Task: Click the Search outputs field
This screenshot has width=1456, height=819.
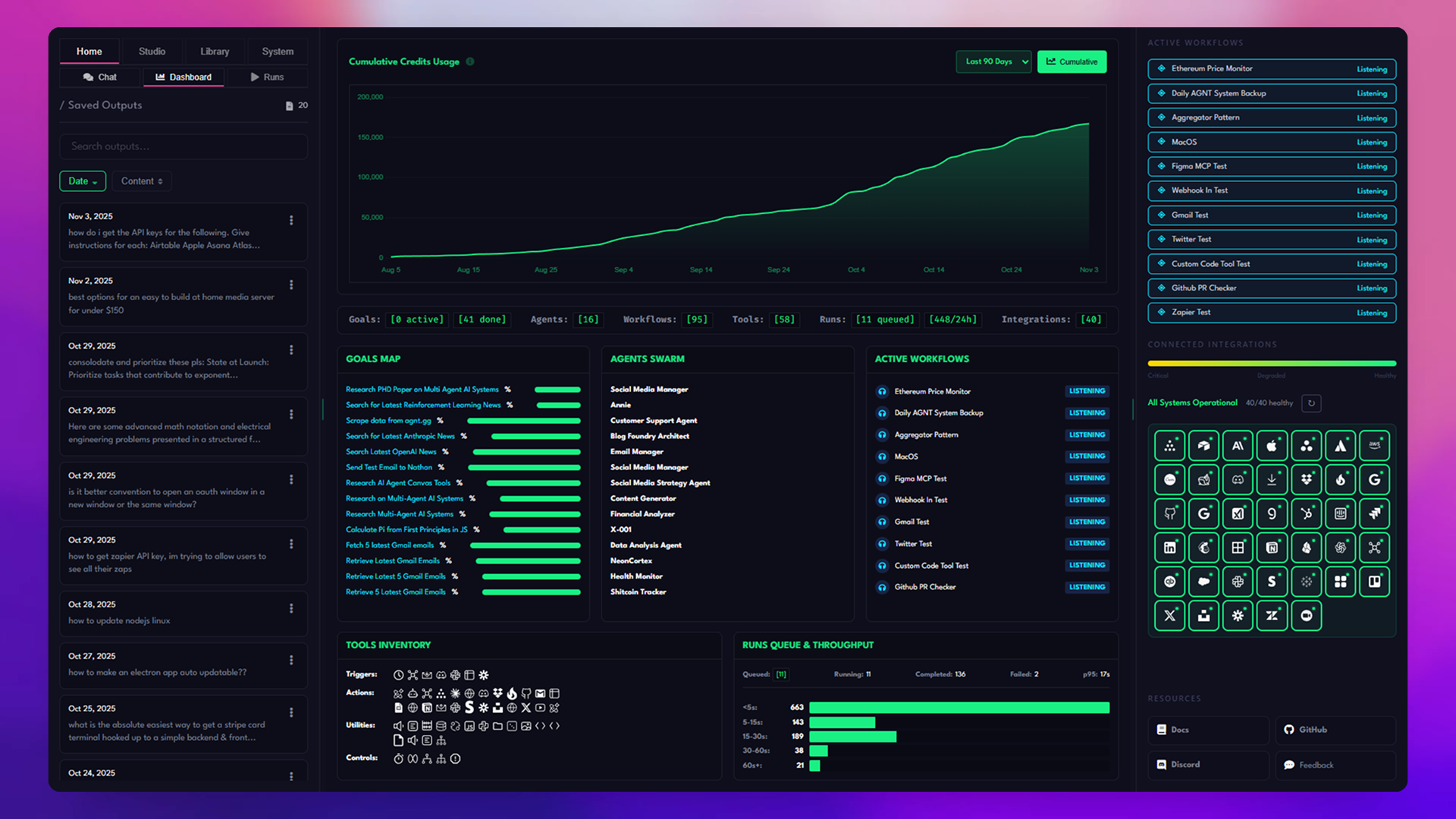Action: click(183, 146)
